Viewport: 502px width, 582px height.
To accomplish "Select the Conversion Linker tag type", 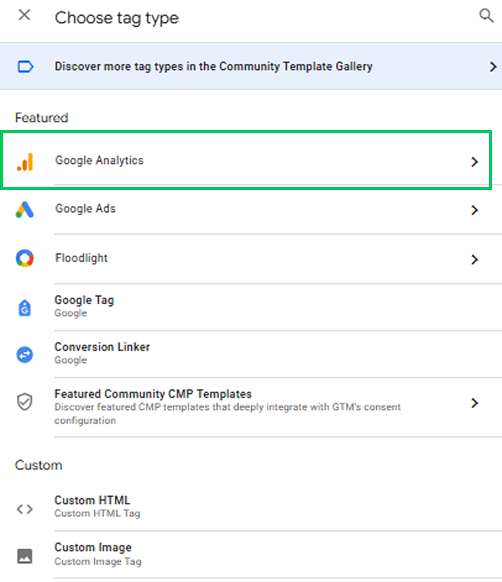I will click(x=251, y=354).
